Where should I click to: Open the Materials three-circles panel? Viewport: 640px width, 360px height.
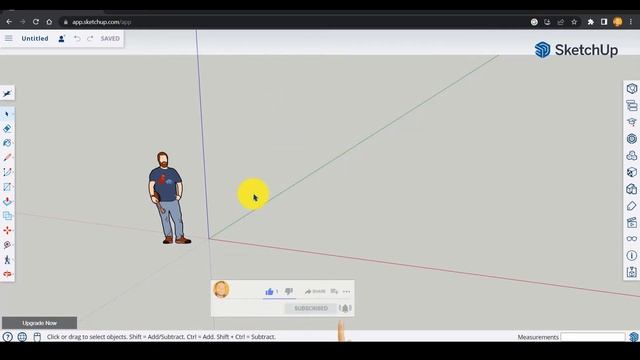pos(631,156)
